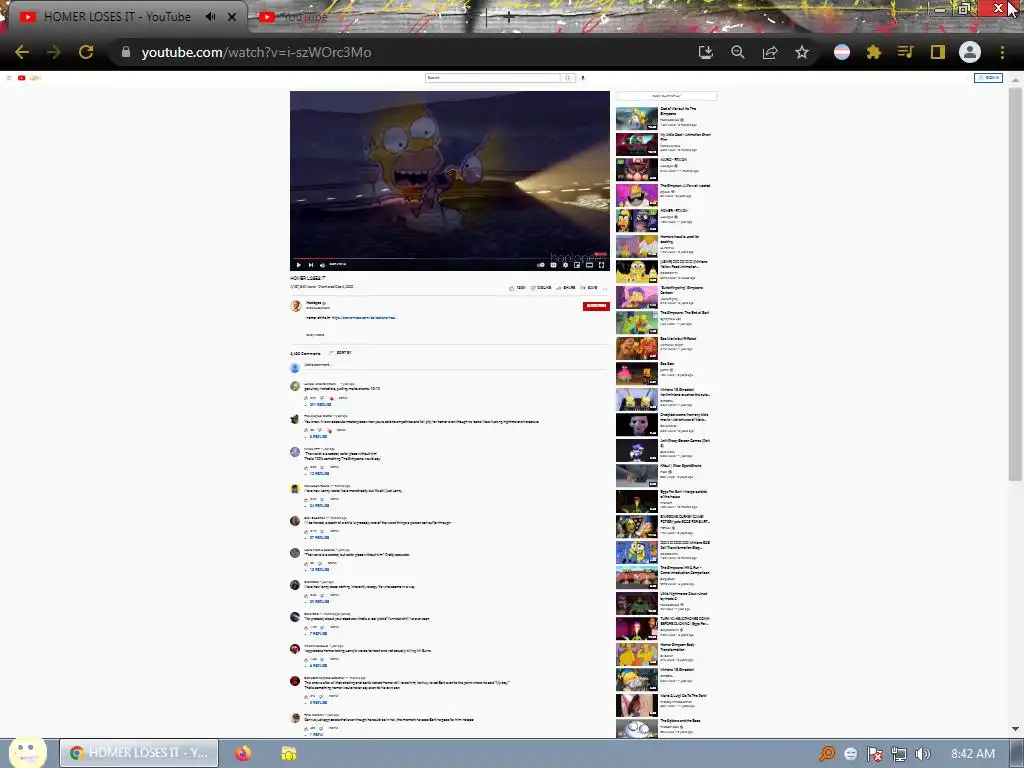This screenshot has width=1024, height=768.
Task: Skip to next video in player controls
Action: [311, 264]
